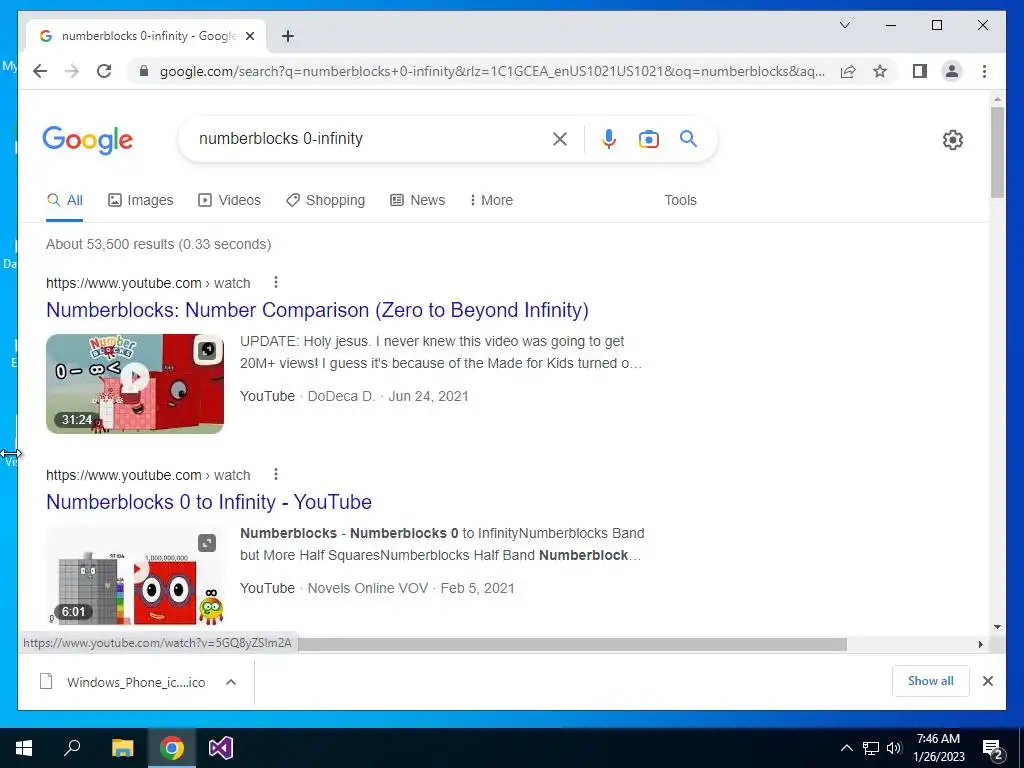
Task: View site information padlock icon
Action: click(144, 71)
